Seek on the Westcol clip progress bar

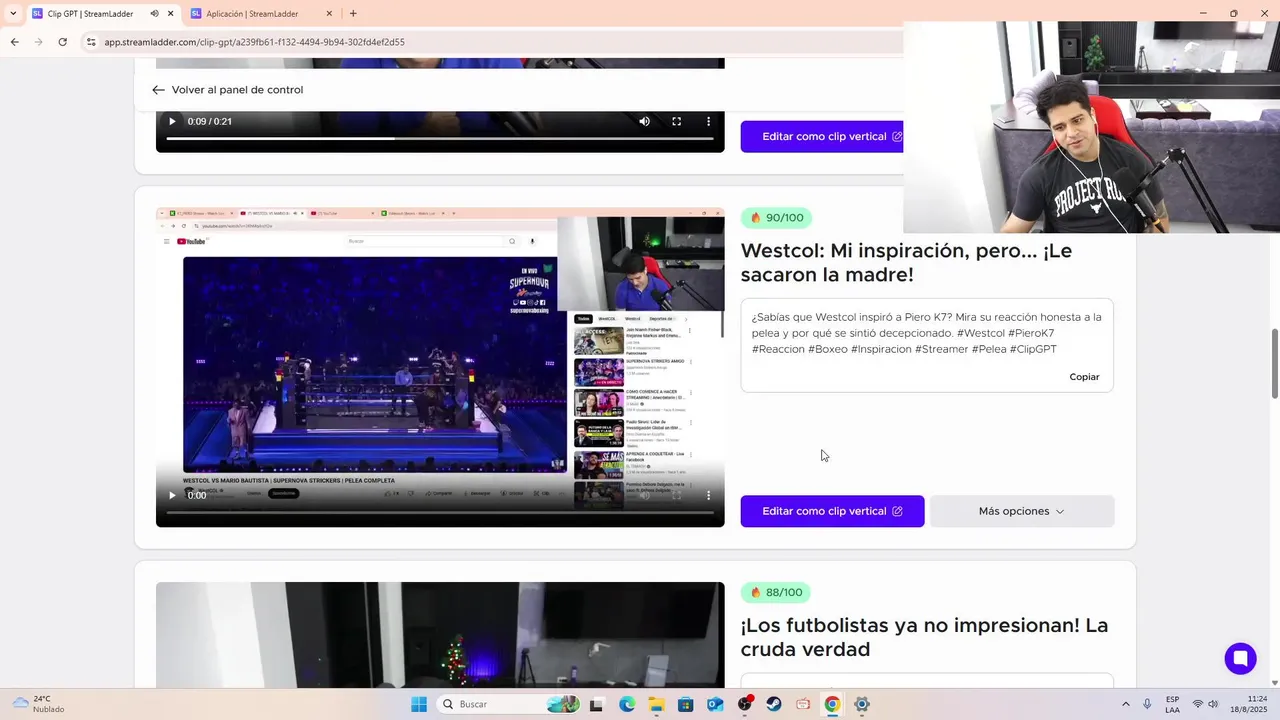440,512
